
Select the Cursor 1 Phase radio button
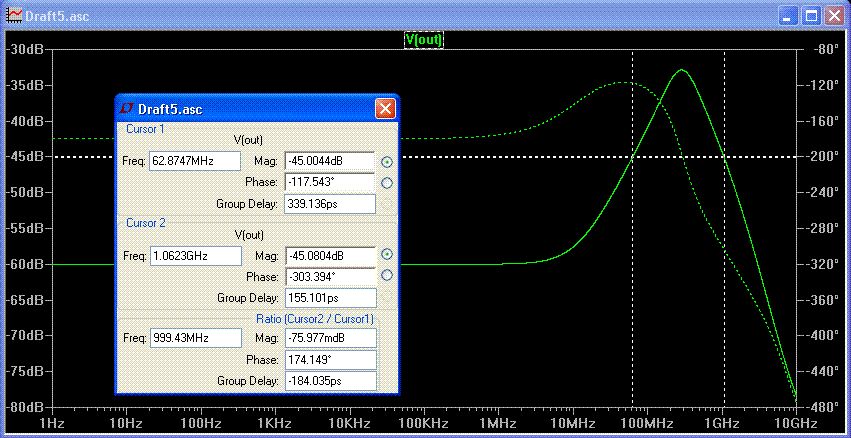pyautogui.click(x=387, y=183)
